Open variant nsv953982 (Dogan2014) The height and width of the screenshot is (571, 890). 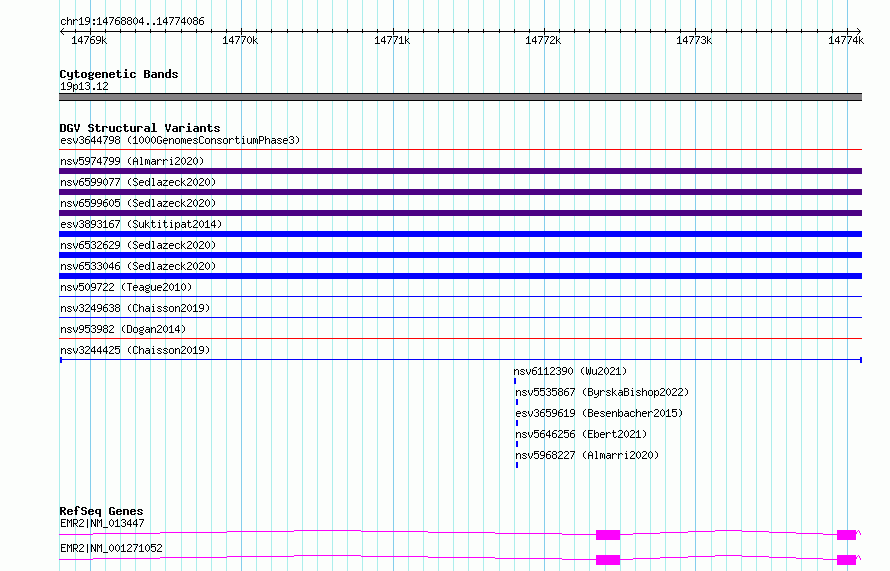(123, 329)
